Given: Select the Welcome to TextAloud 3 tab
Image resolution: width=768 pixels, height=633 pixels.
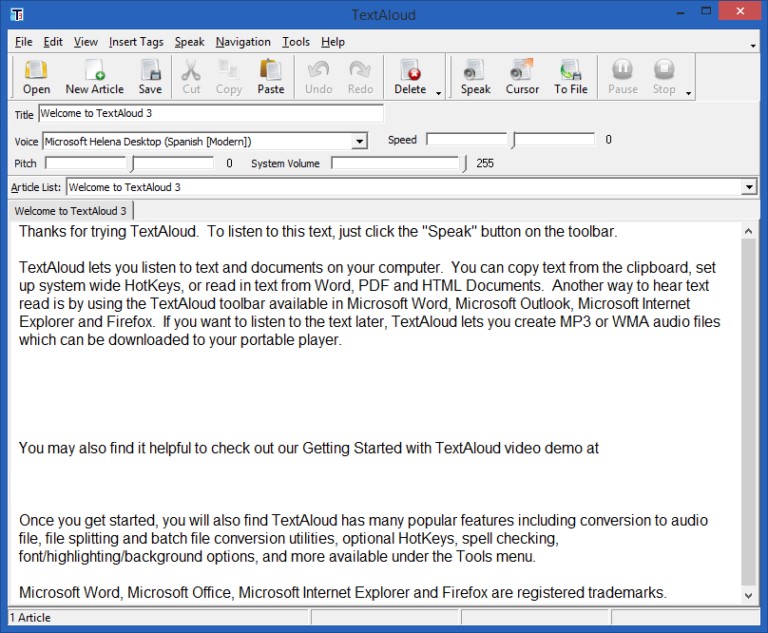Looking at the screenshot, I should tap(71, 211).
